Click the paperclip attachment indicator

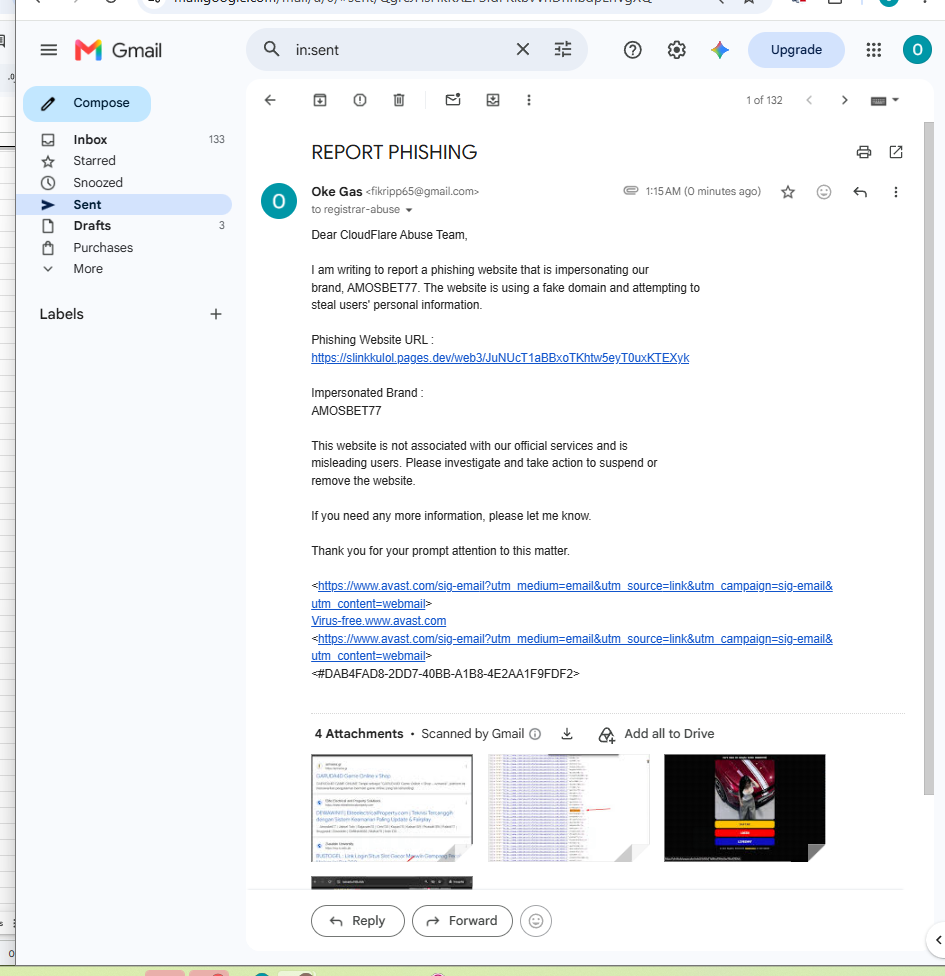[631, 190]
